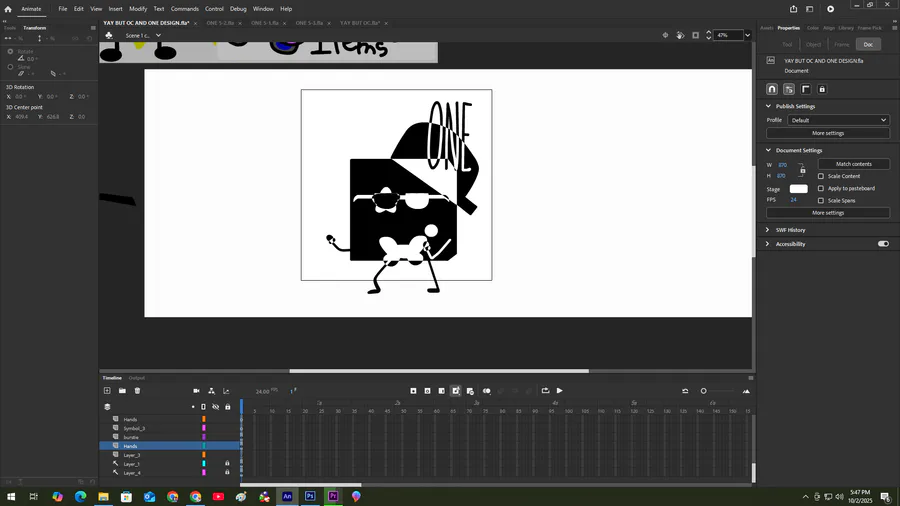Expand the Accessibility section
Image resolution: width=900 pixels, height=506 pixels.
(x=768, y=244)
